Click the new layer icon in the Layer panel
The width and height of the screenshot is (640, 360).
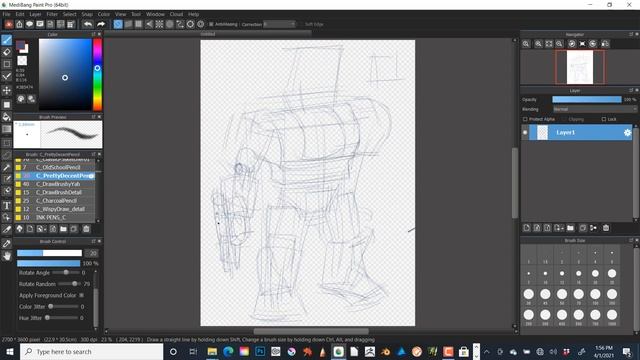(527, 228)
